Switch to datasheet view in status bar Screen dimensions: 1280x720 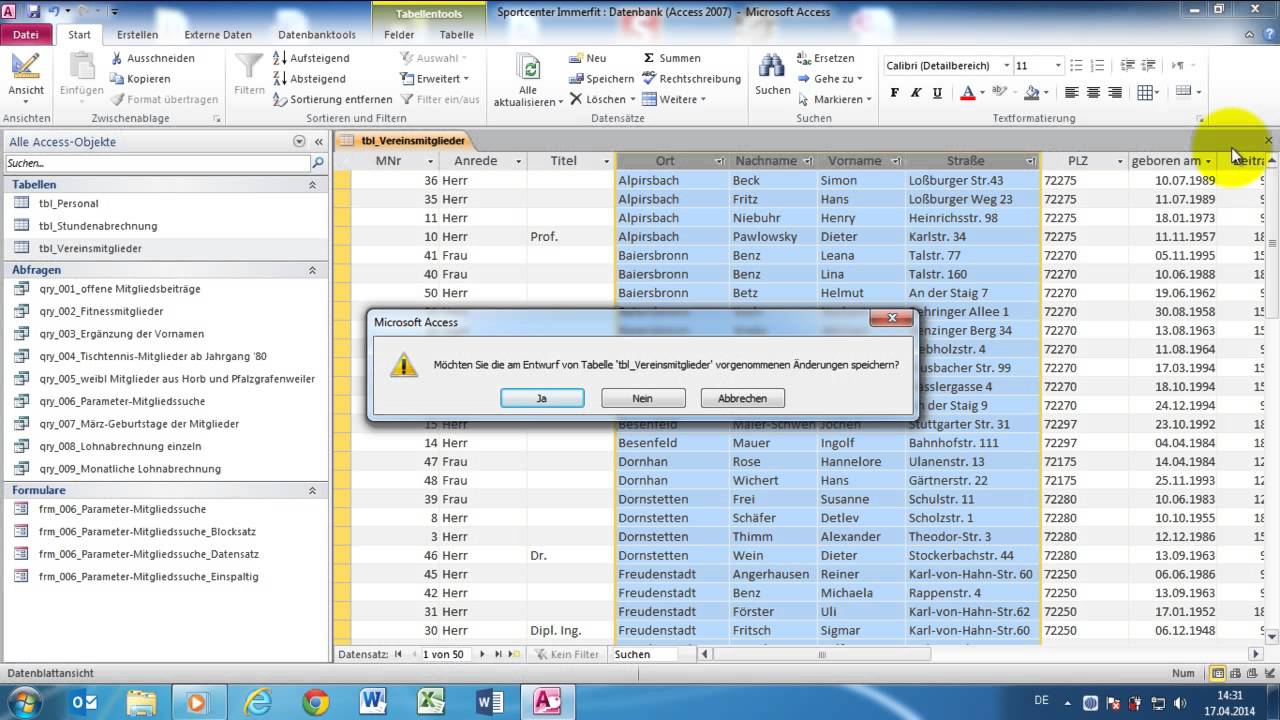coord(1218,674)
